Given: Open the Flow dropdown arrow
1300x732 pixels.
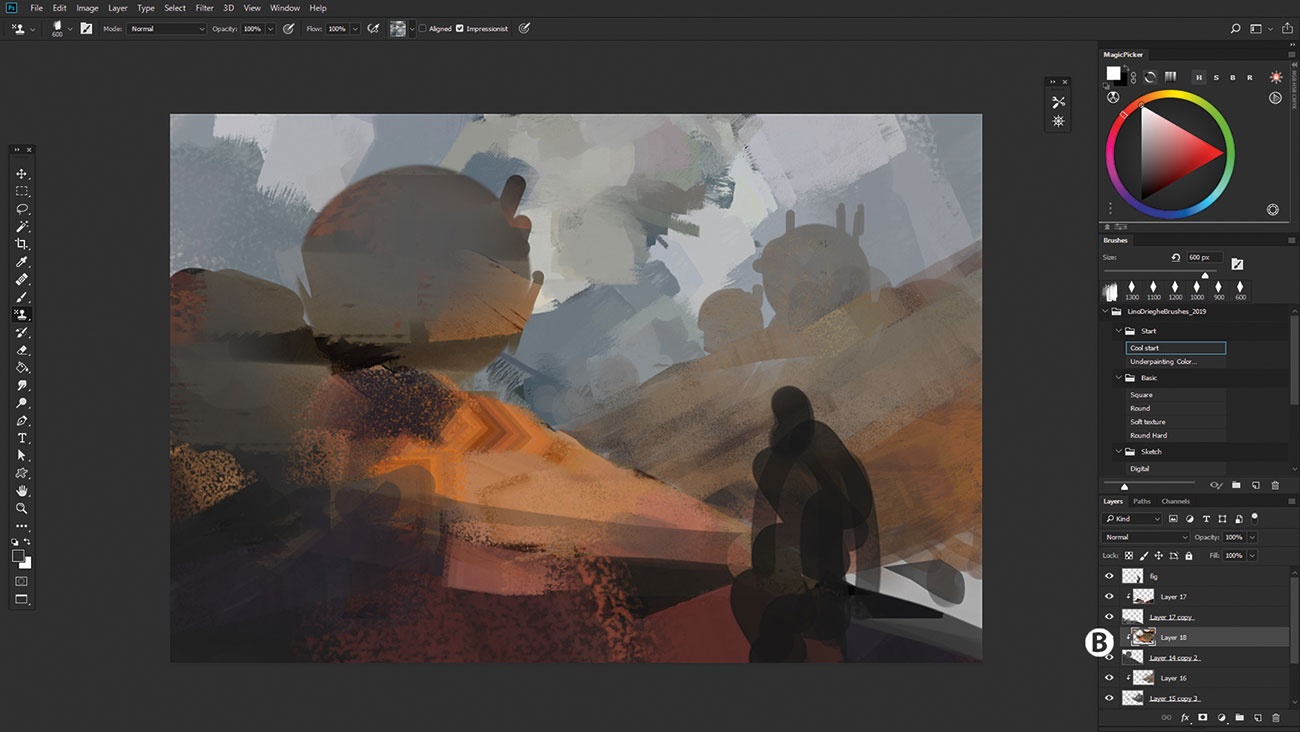Looking at the screenshot, I should tap(355, 29).
